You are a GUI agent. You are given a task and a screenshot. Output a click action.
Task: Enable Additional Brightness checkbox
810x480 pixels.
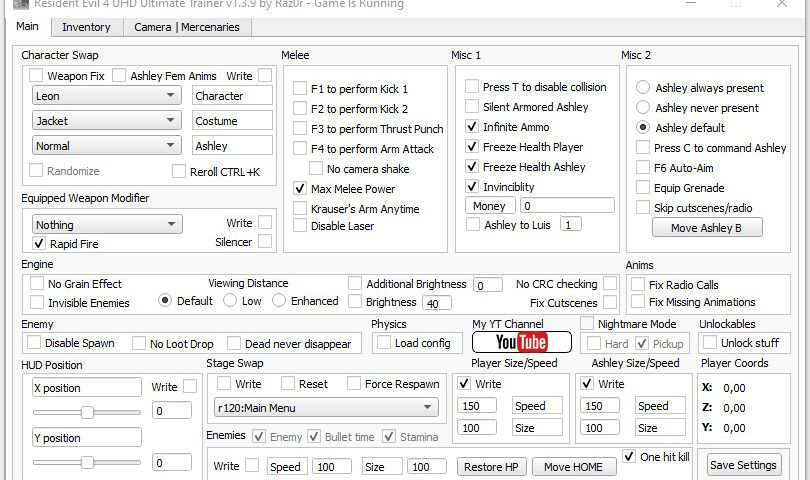pos(355,283)
